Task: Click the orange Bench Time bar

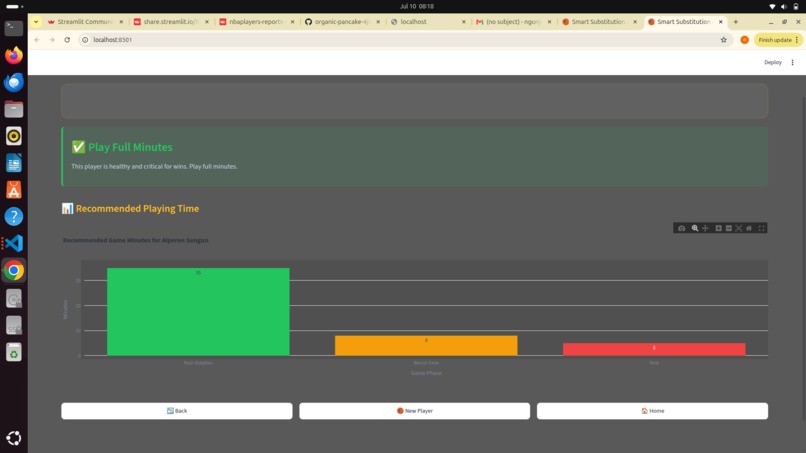Action: [426, 346]
